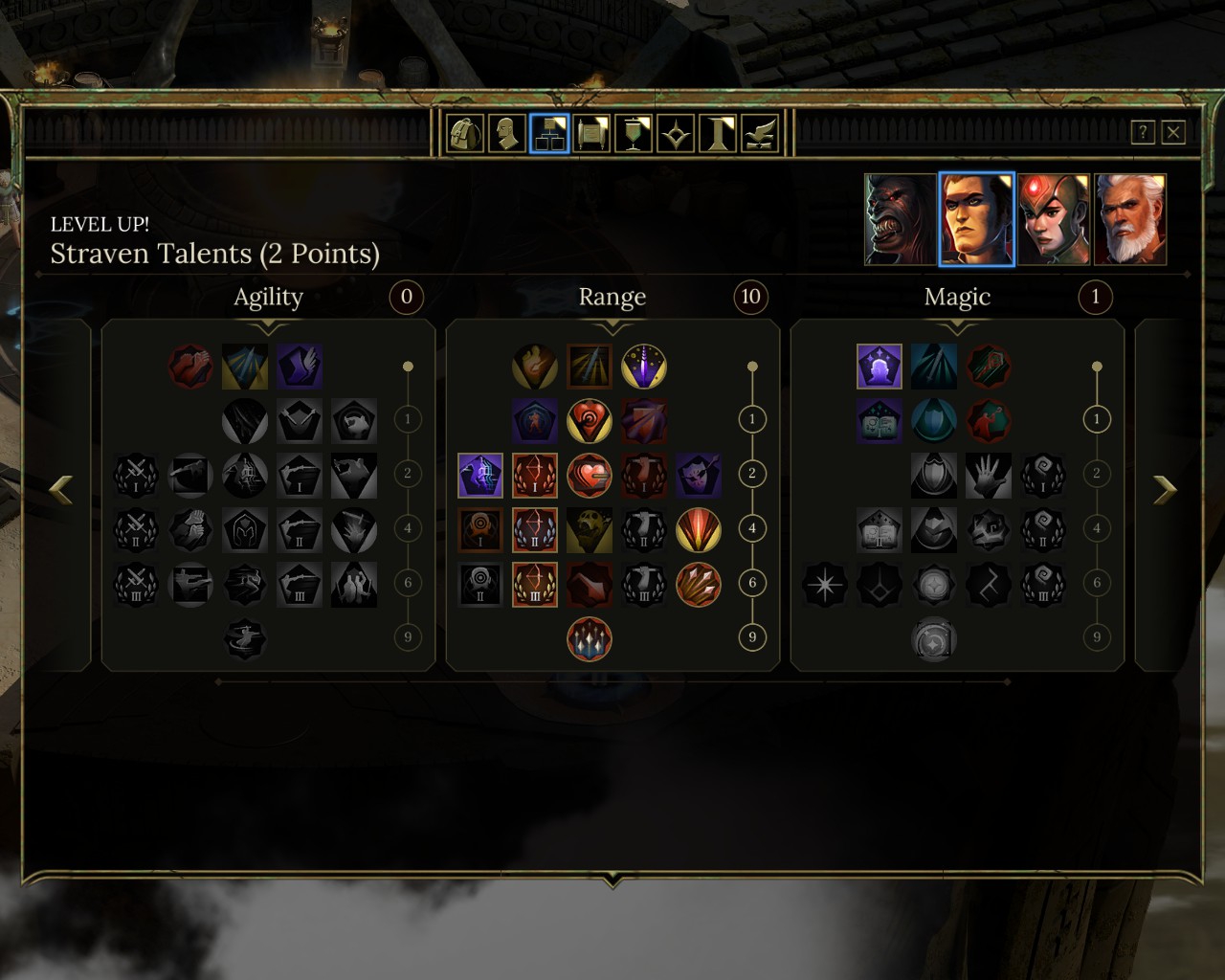Click the Range points counter showing 10
The width and height of the screenshot is (1225, 980).
[x=751, y=297]
